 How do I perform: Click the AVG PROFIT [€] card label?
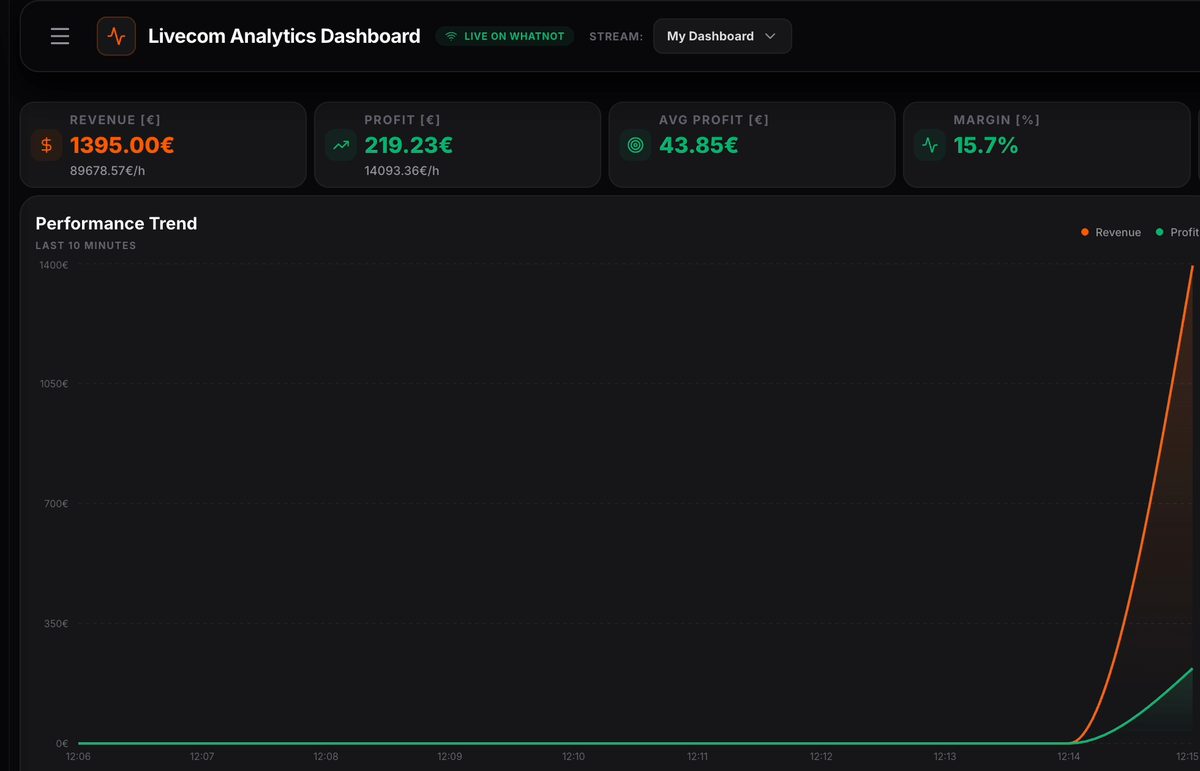pos(714,120)
